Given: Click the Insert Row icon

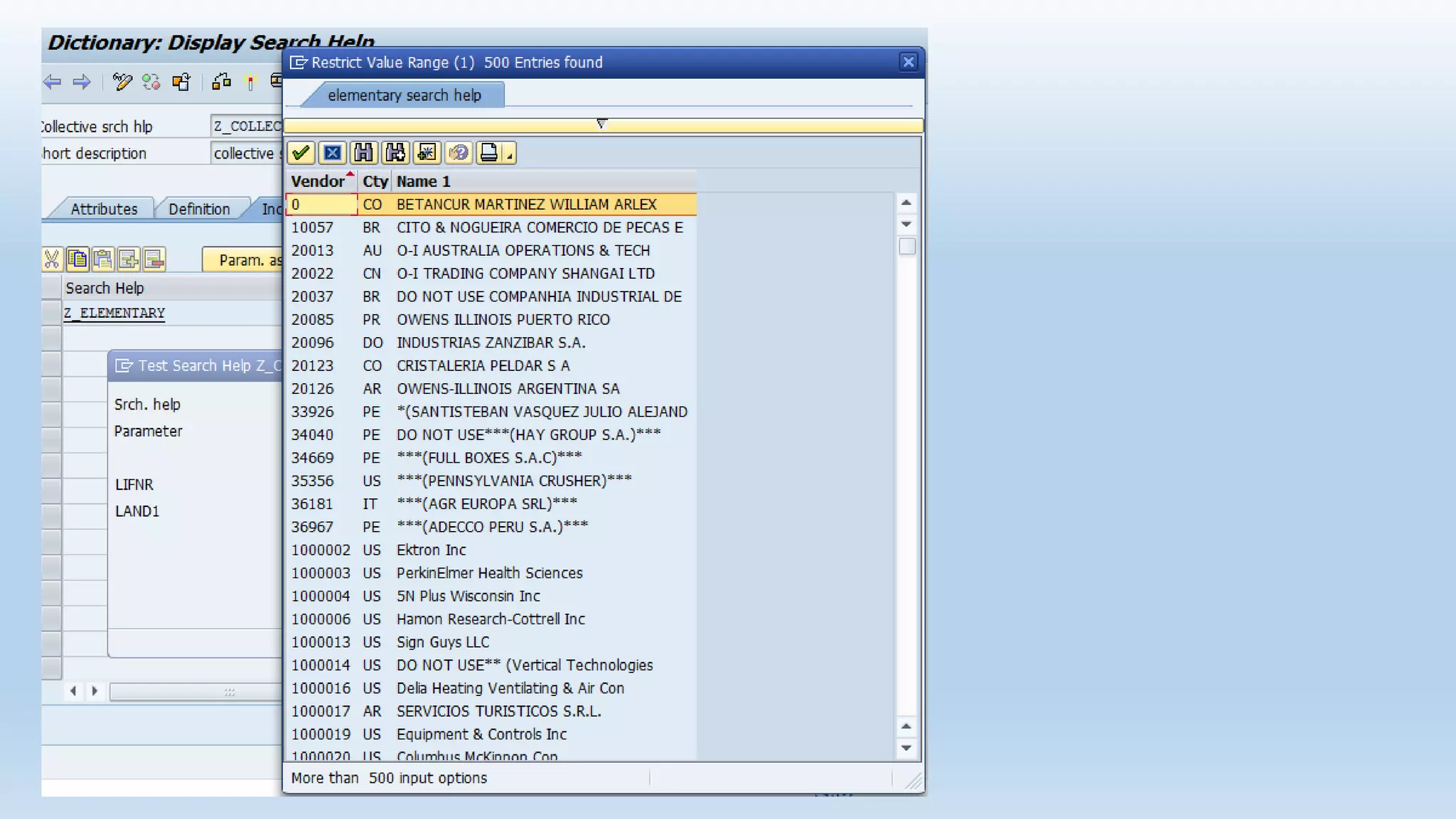Looking at the screenshot, I should click(x=129, y=259).
